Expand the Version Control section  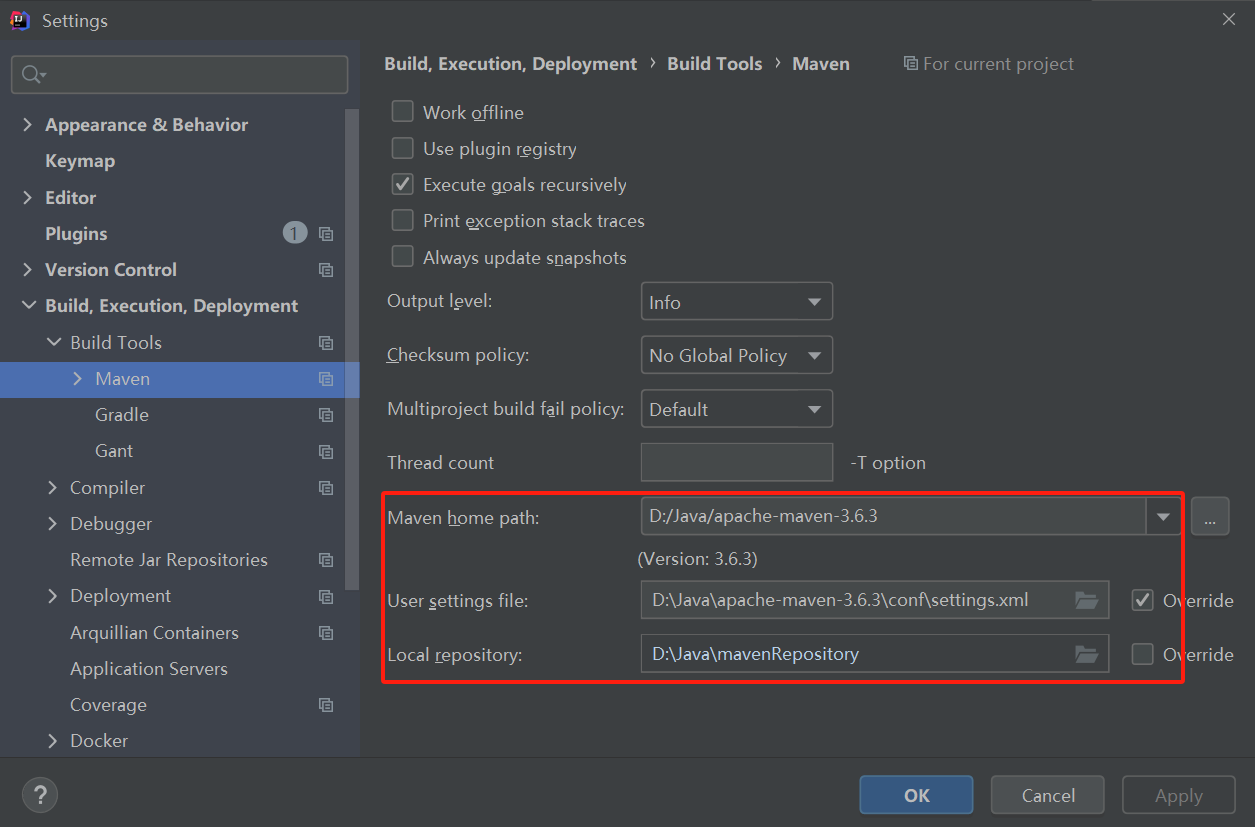(x=27, y=270)
